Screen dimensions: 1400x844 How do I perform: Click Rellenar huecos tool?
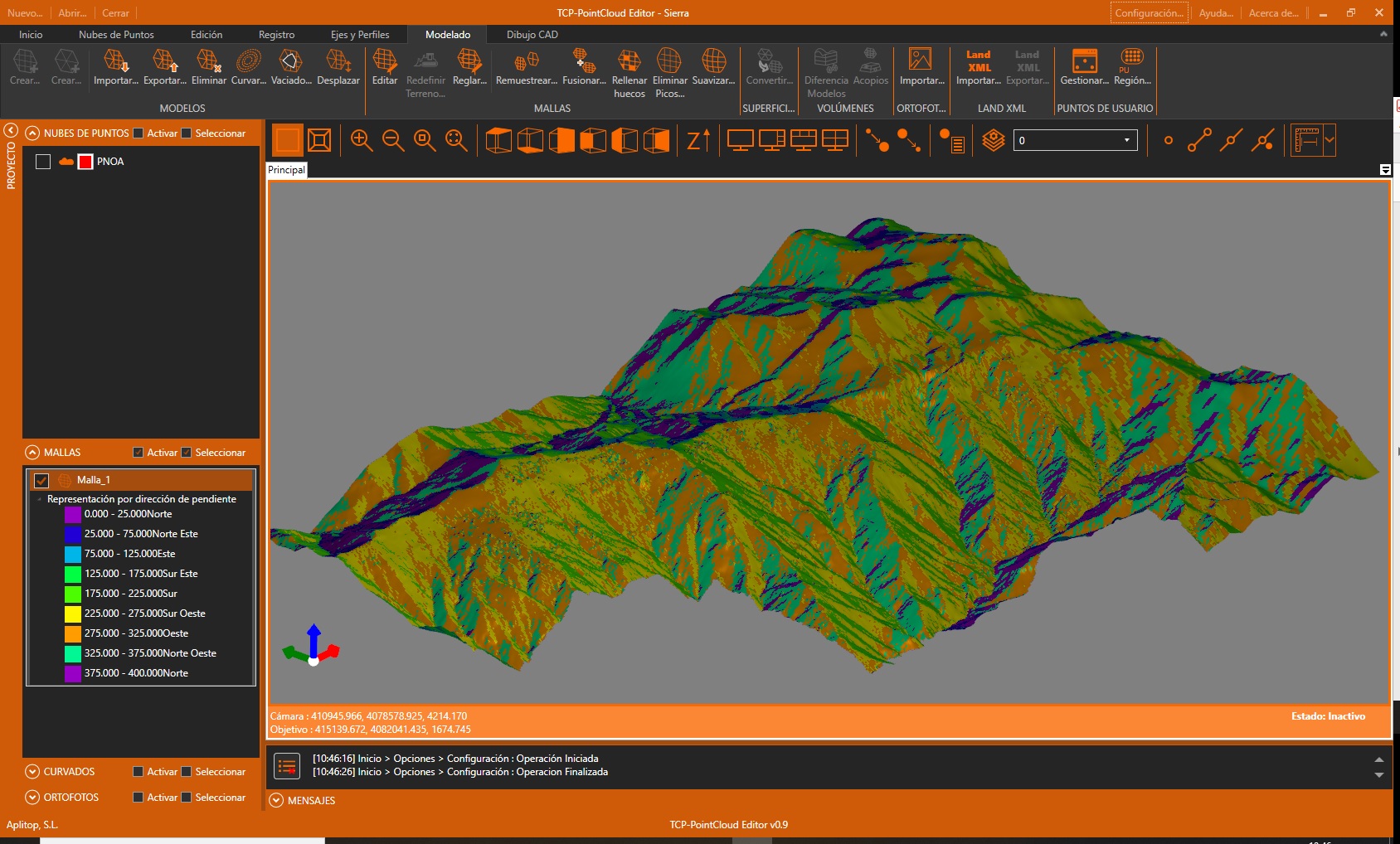630,74
